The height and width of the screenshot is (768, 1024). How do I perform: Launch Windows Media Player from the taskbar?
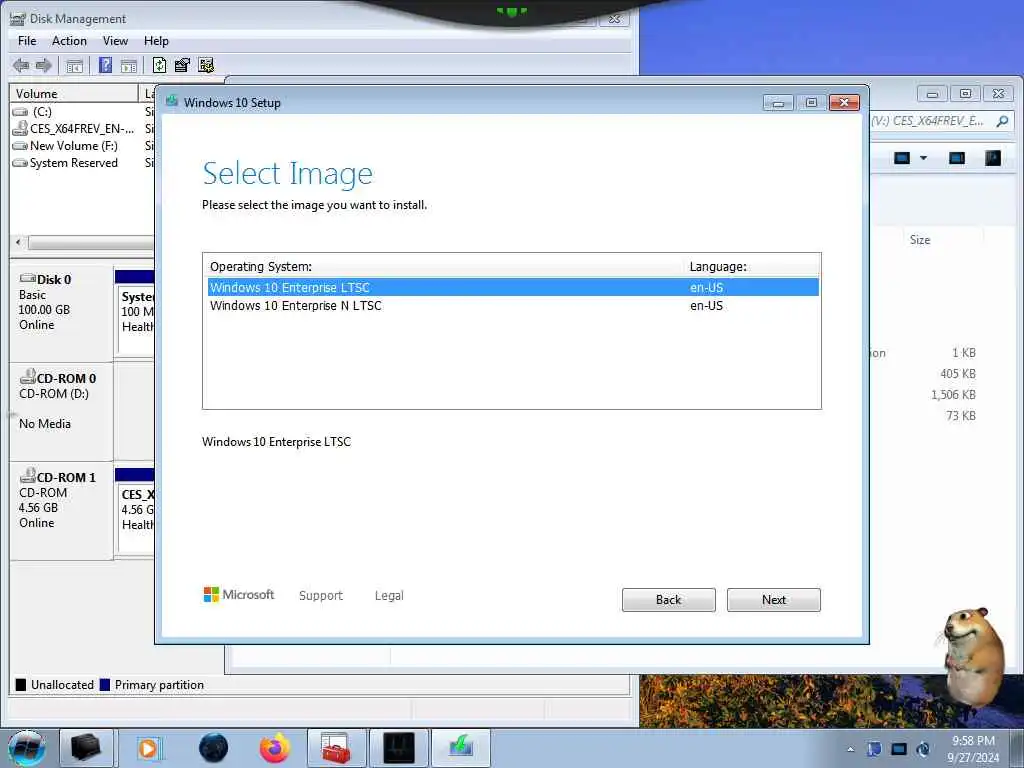click(148, 748)
